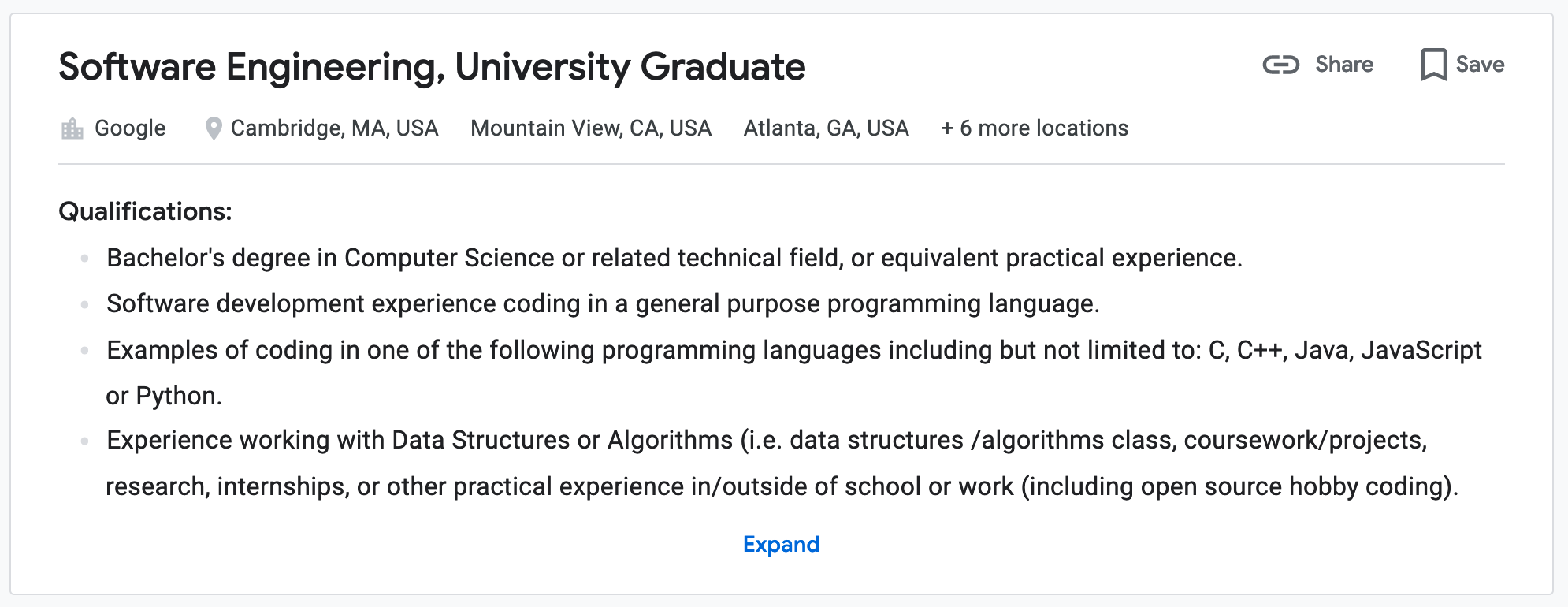Click the Share button label
1568x607 pixels.
pyautogui.click(x=1344, y=65)
